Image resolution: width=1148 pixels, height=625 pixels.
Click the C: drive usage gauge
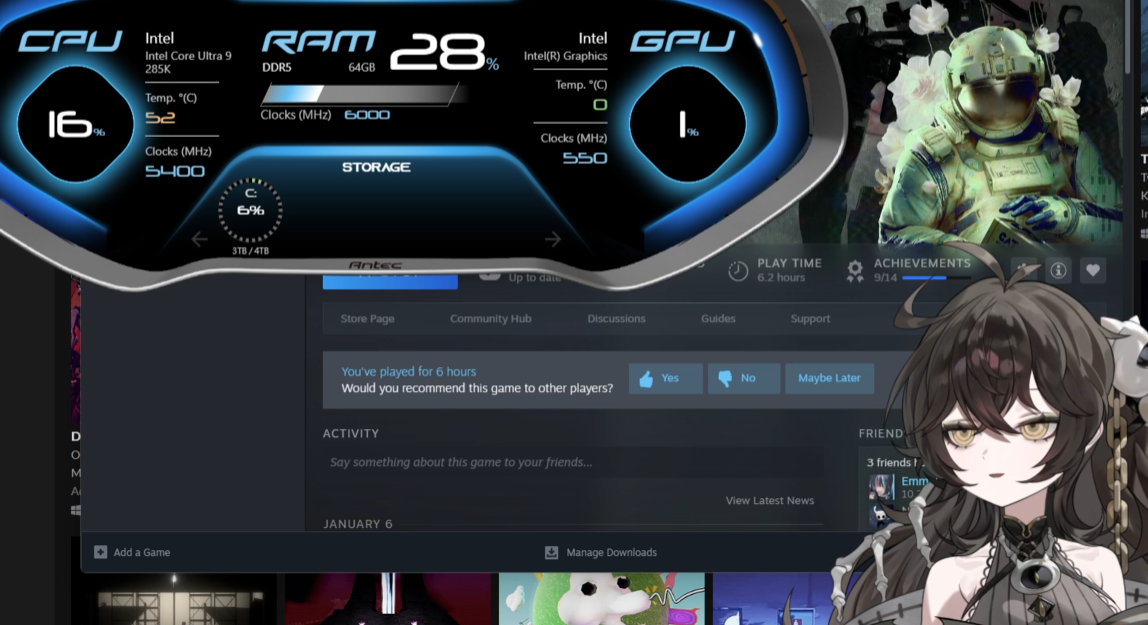pos(250,211)
